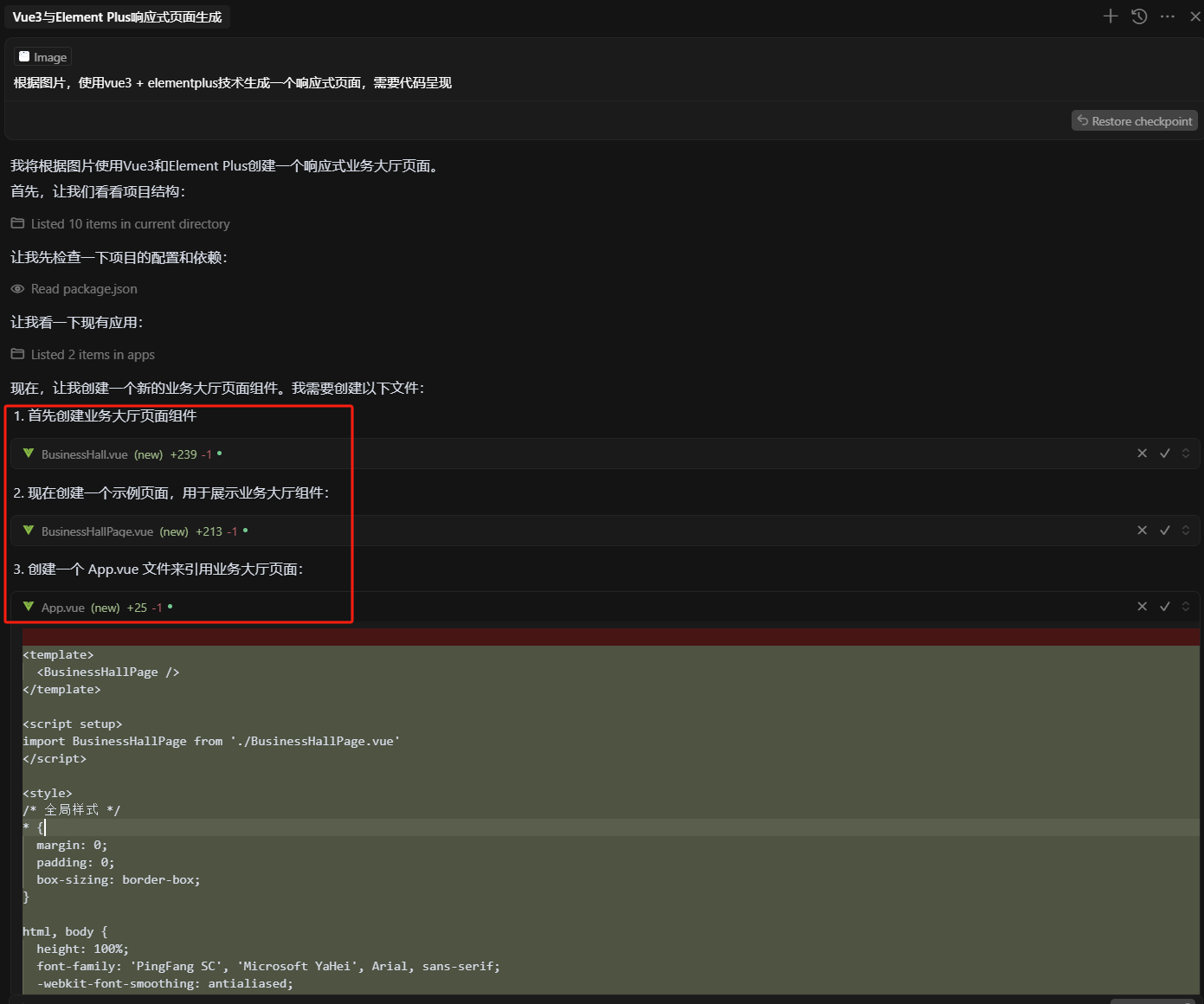Click Vue icon beside BusinessHallPage.vue
The width and height of the screenshot is (1204, 1004).
29,531
